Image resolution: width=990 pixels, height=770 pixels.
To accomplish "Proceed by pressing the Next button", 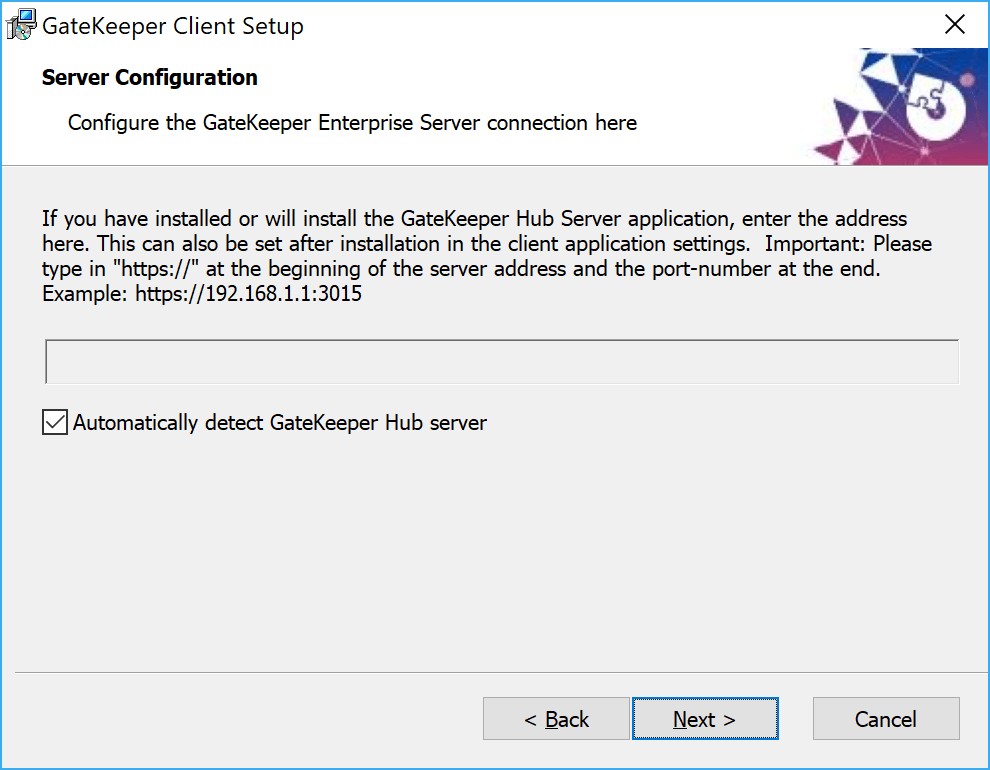I will pos(705,719).
